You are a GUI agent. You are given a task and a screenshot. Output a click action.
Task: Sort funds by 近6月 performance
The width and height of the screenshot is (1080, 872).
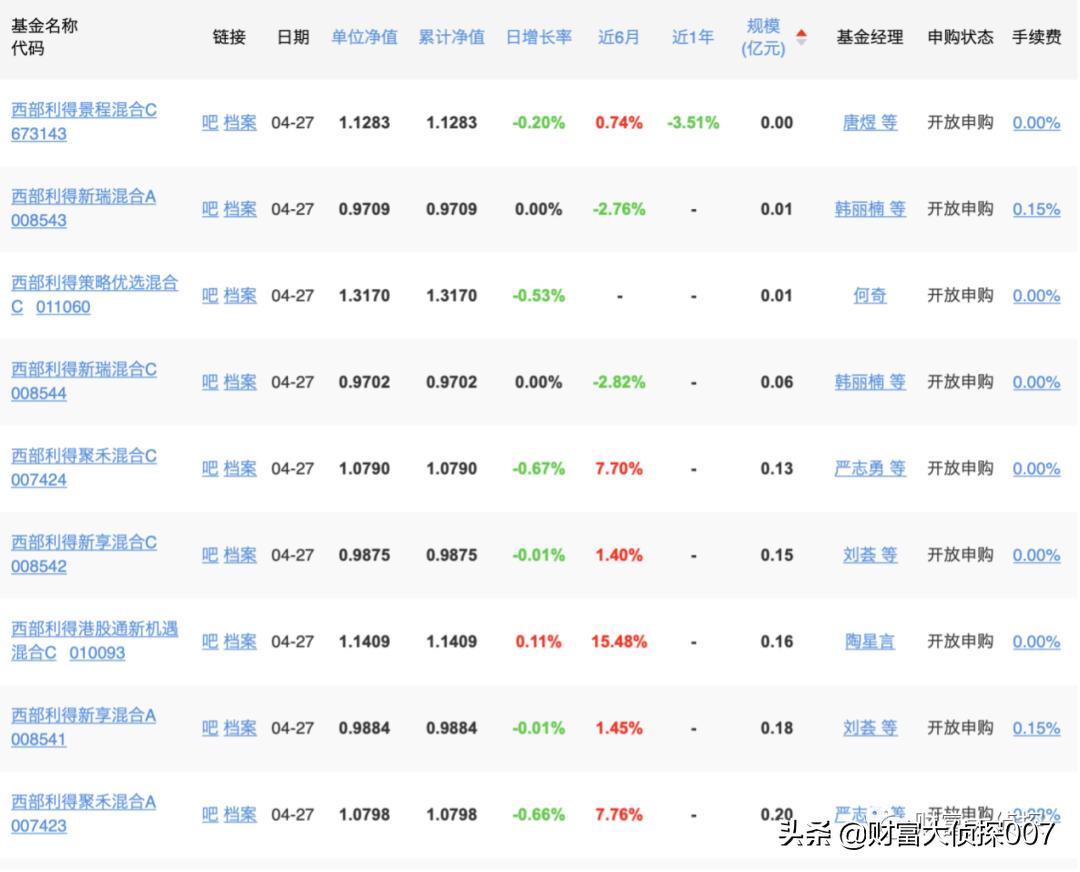[618, 37]
